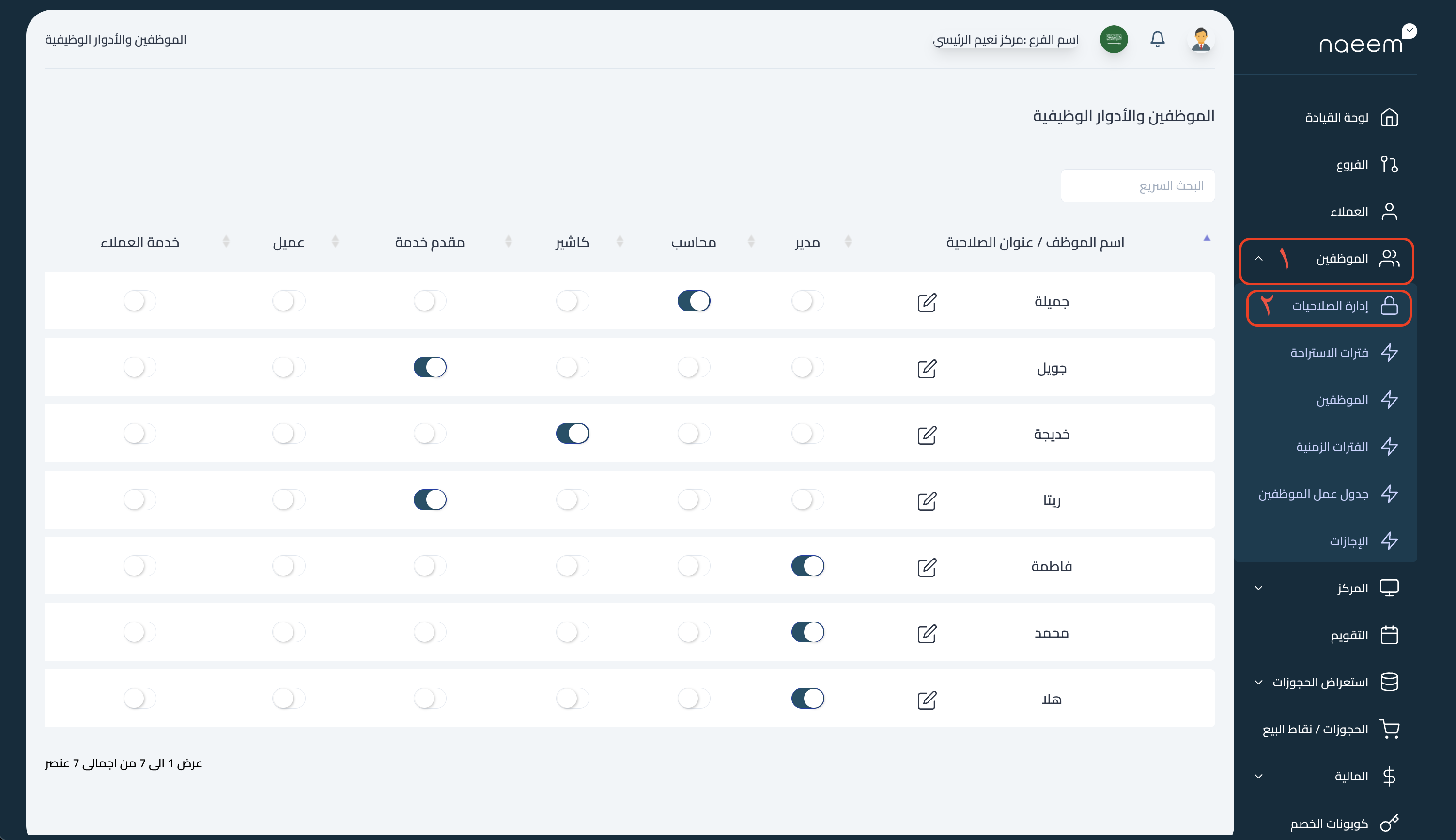Image resolution: width=1456 pixels, height=840 pixels.
Task: Edit the هلا employee row
Action: click(927, 700)
